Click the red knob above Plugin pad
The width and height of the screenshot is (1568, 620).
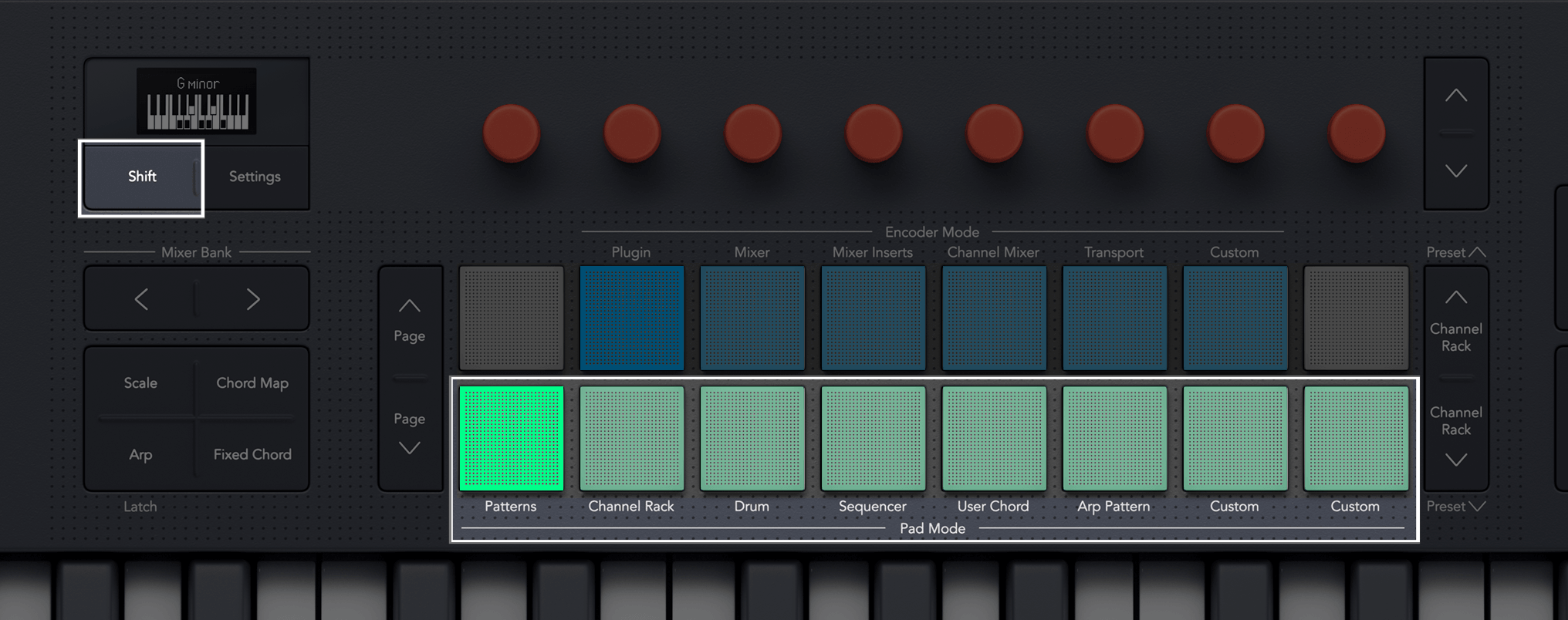click(x=632, y=133)
